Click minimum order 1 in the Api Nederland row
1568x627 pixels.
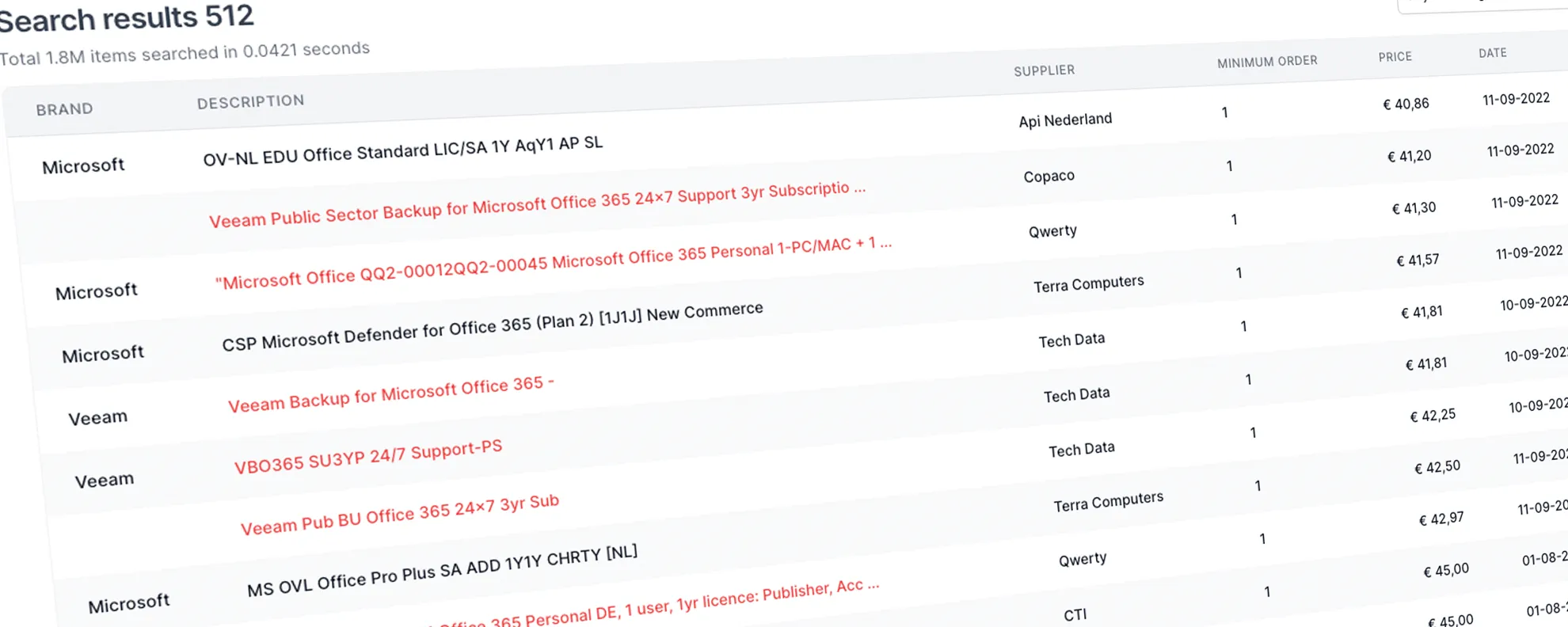1224,112
